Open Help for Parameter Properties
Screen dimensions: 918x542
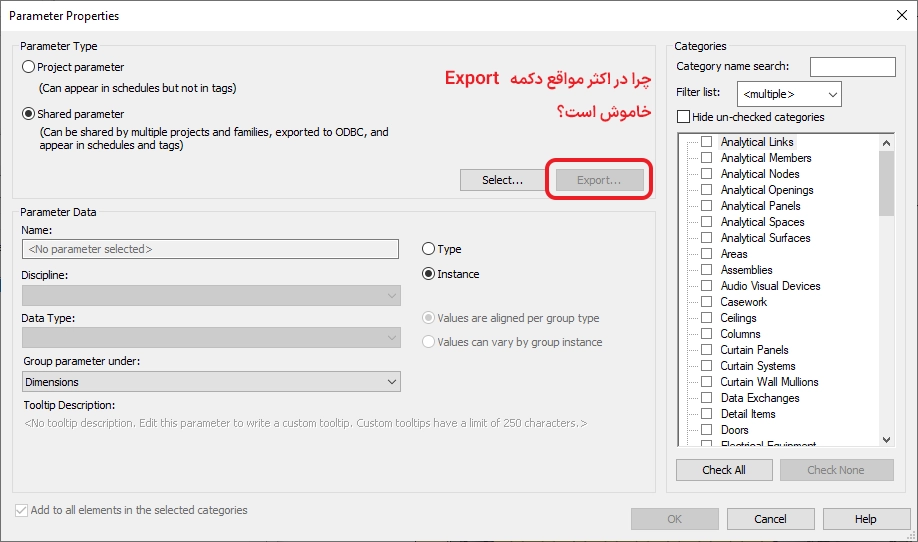865,519
